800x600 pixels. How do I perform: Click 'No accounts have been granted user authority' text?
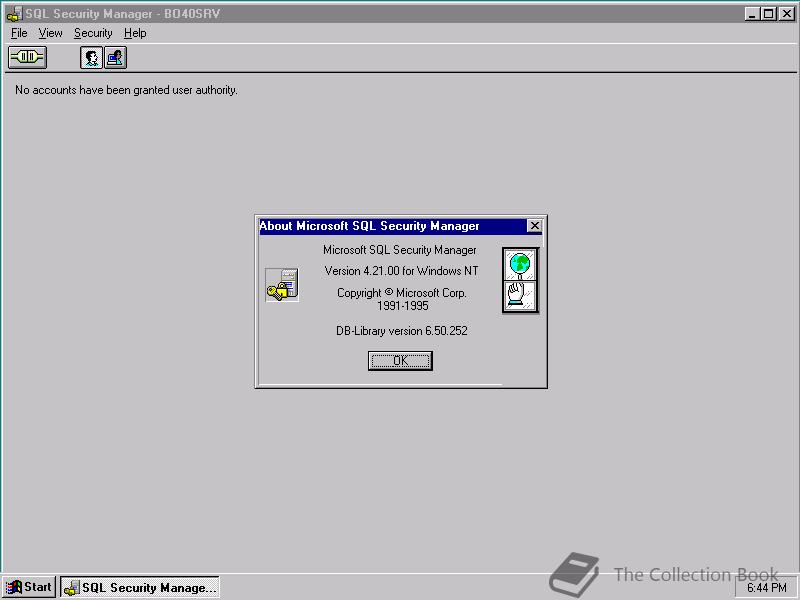(126, 90)
